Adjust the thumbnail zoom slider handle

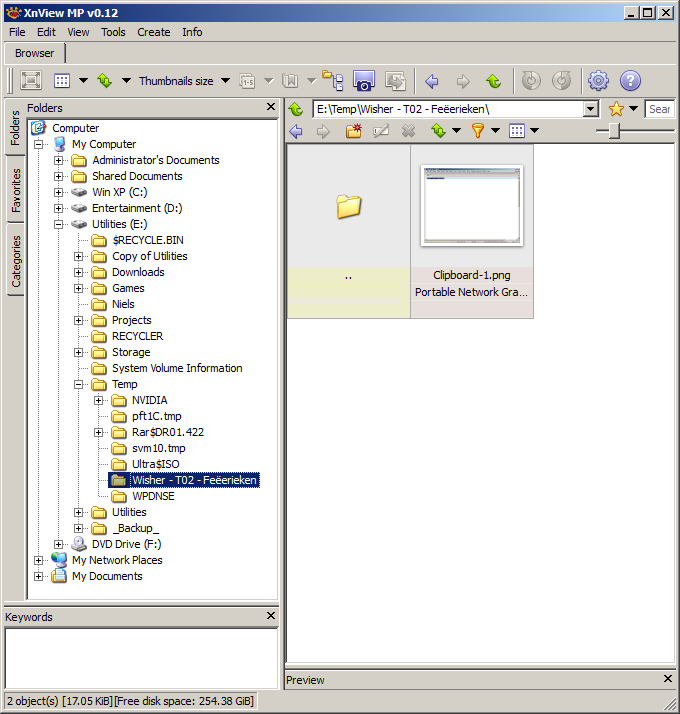pos(614,131)
